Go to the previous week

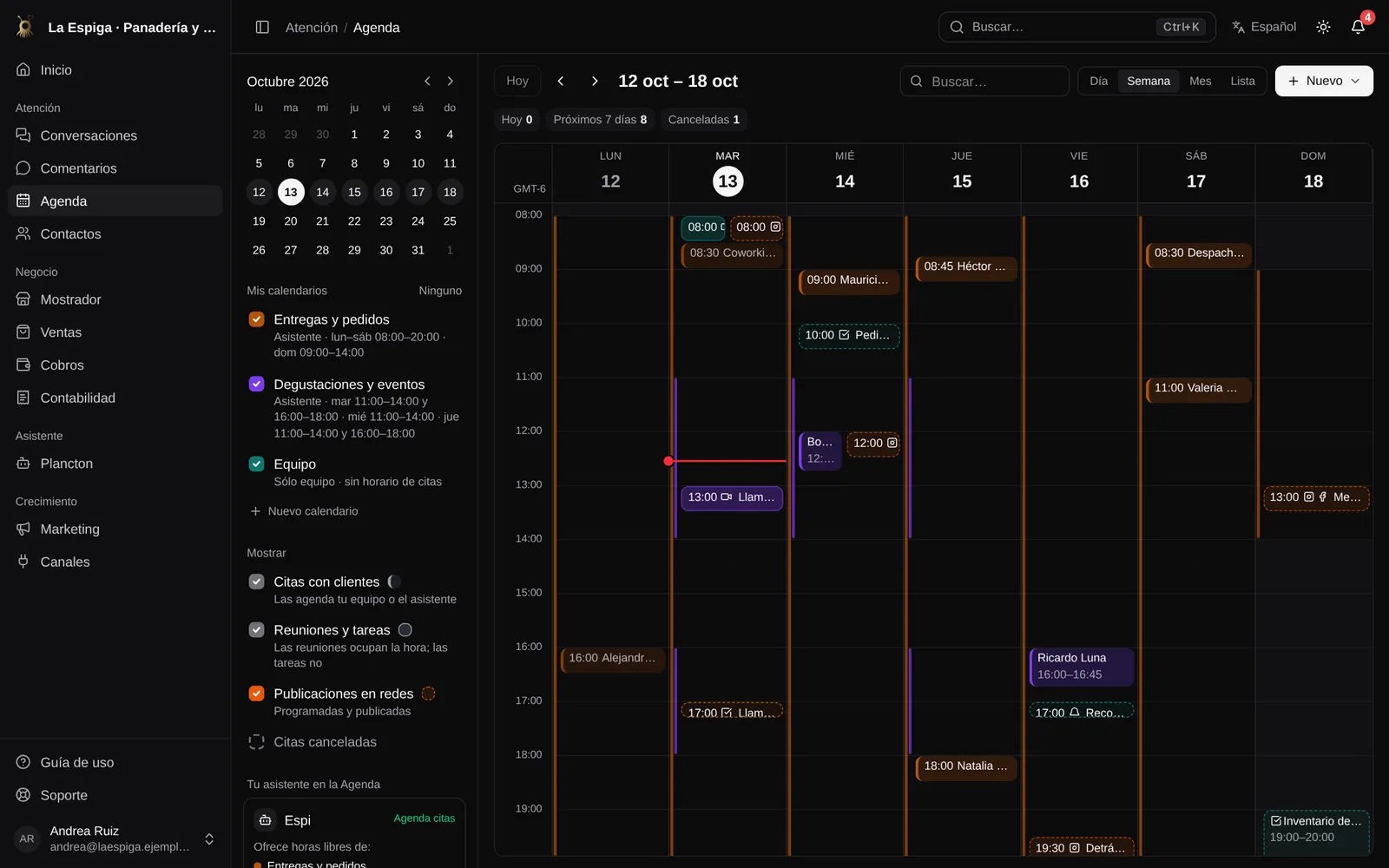[x=561, y=81]
